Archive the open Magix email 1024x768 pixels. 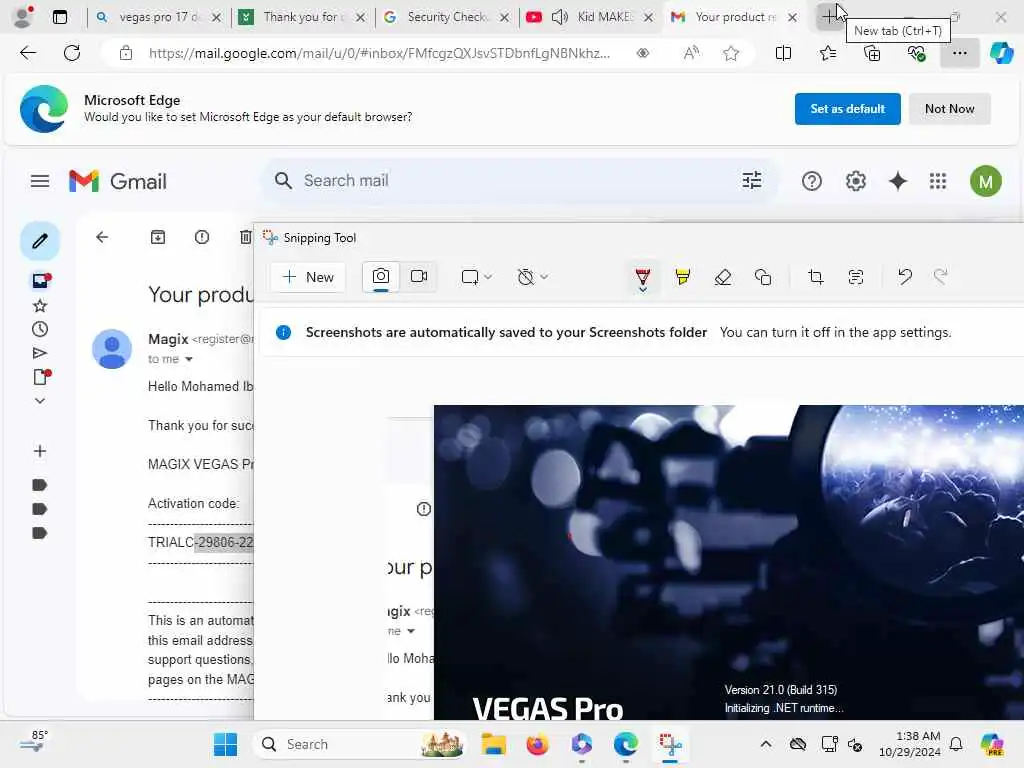[x=158, y=237]
